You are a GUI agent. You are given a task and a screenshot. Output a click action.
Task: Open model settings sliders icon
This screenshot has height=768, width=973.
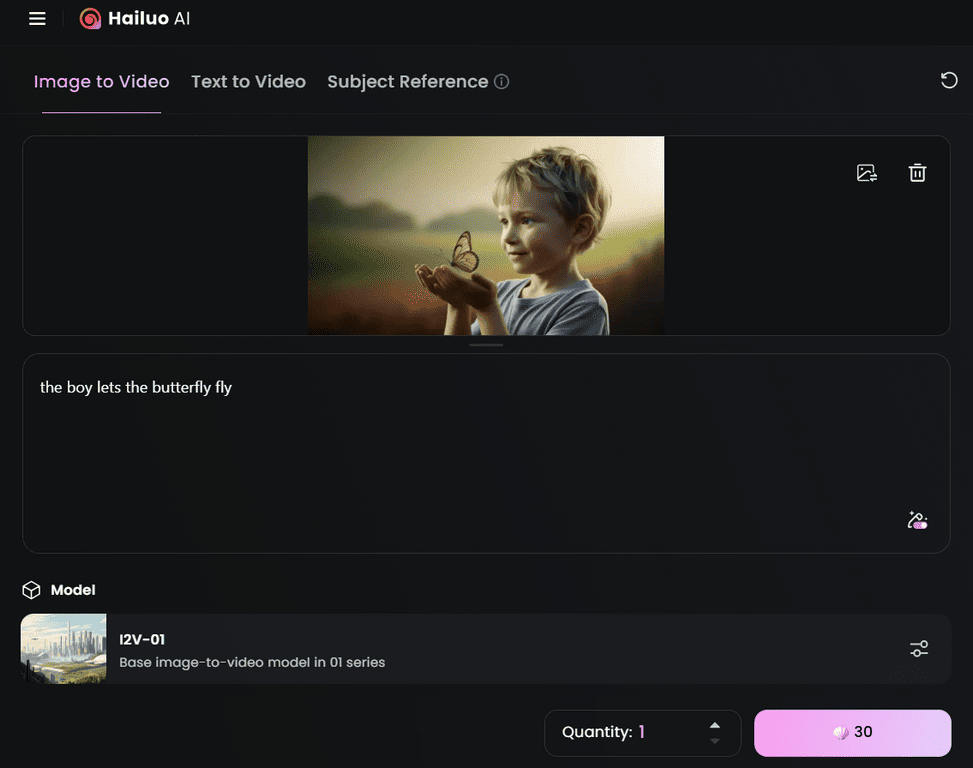(x=918, y=649)
